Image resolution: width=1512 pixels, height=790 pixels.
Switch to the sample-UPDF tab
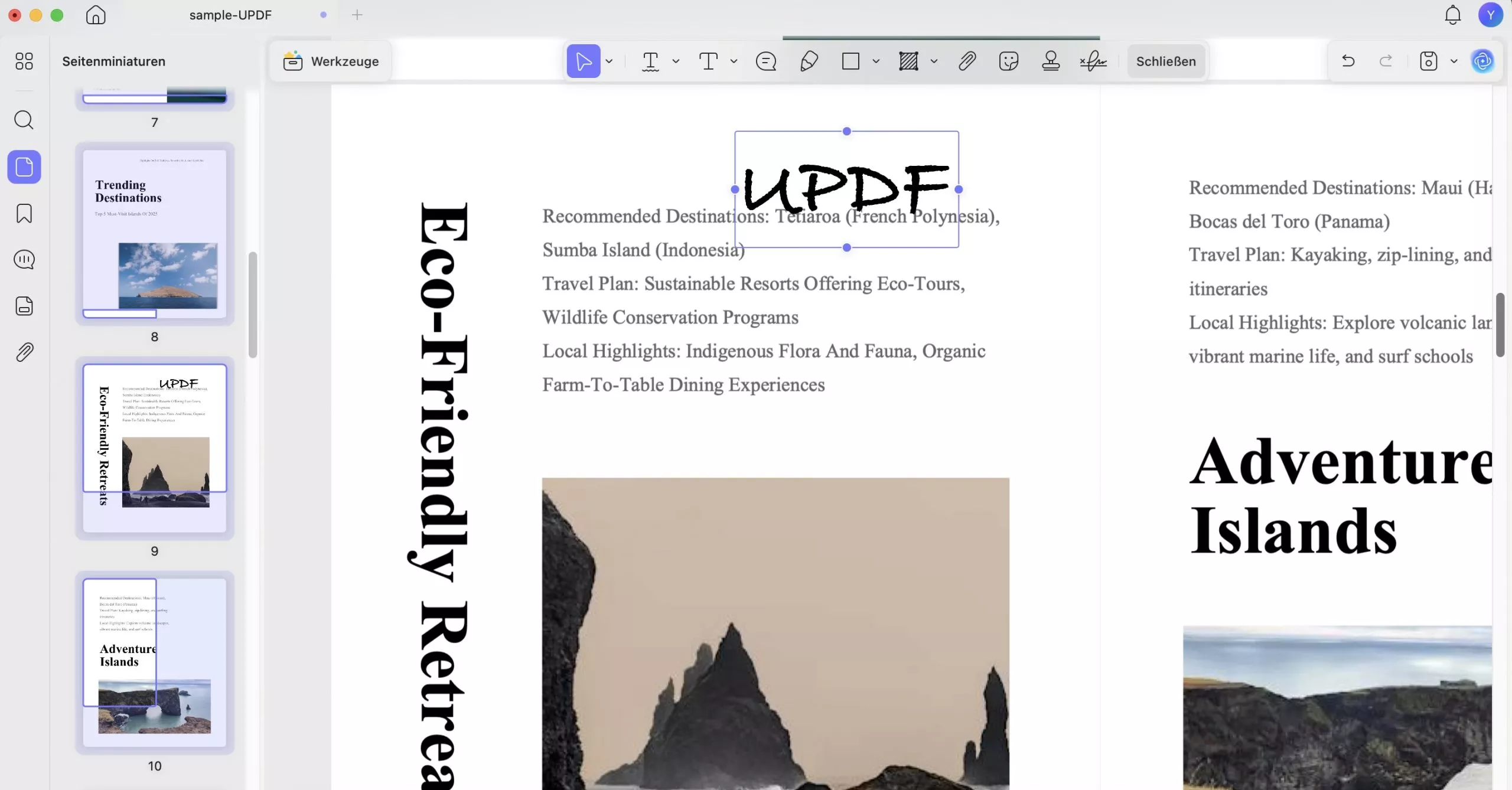pyautogui.click(x=230, y=15)
